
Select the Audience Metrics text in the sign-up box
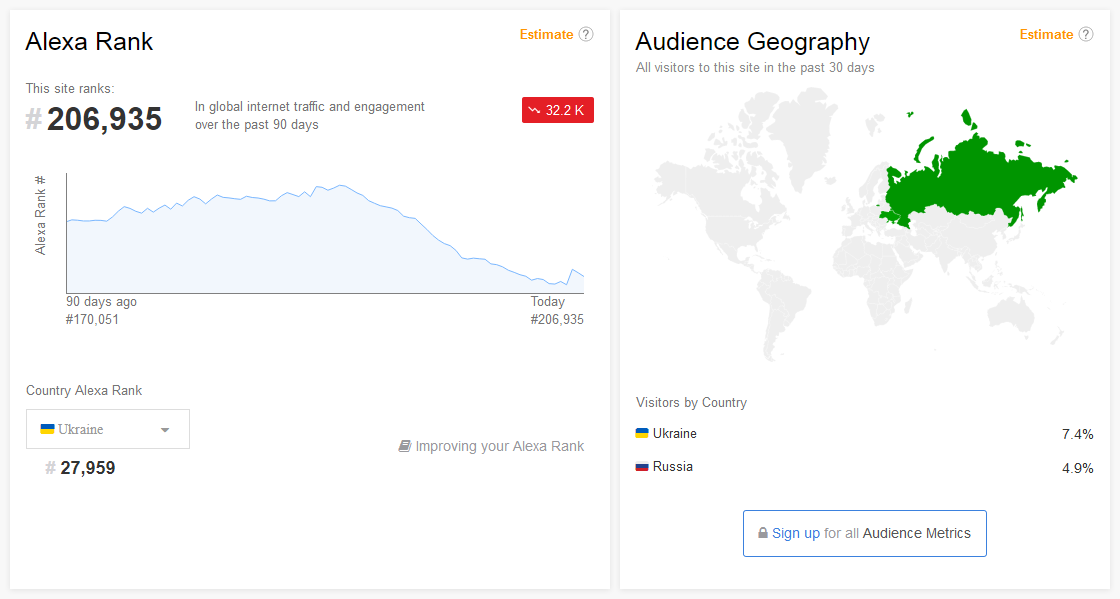click(x=916, y=533)
